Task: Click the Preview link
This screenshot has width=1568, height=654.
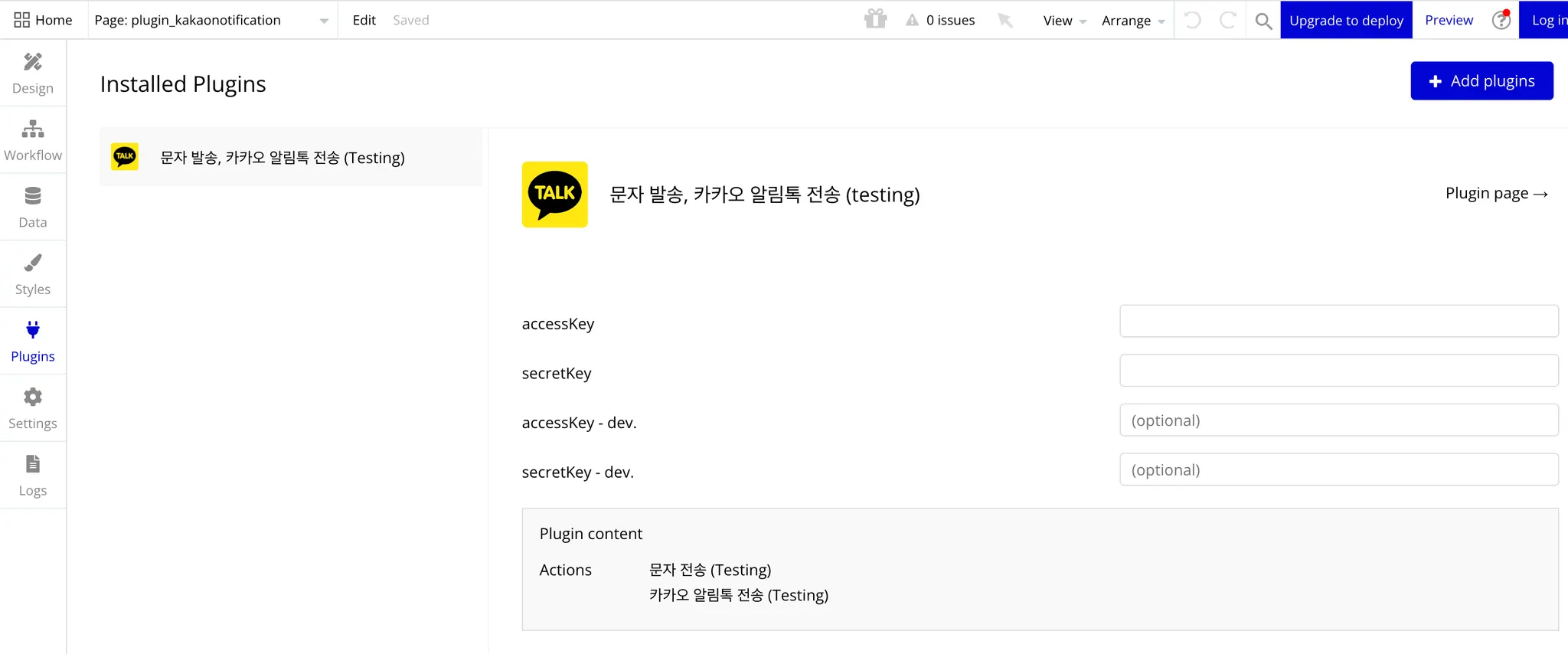Action: coord(1449,20)
